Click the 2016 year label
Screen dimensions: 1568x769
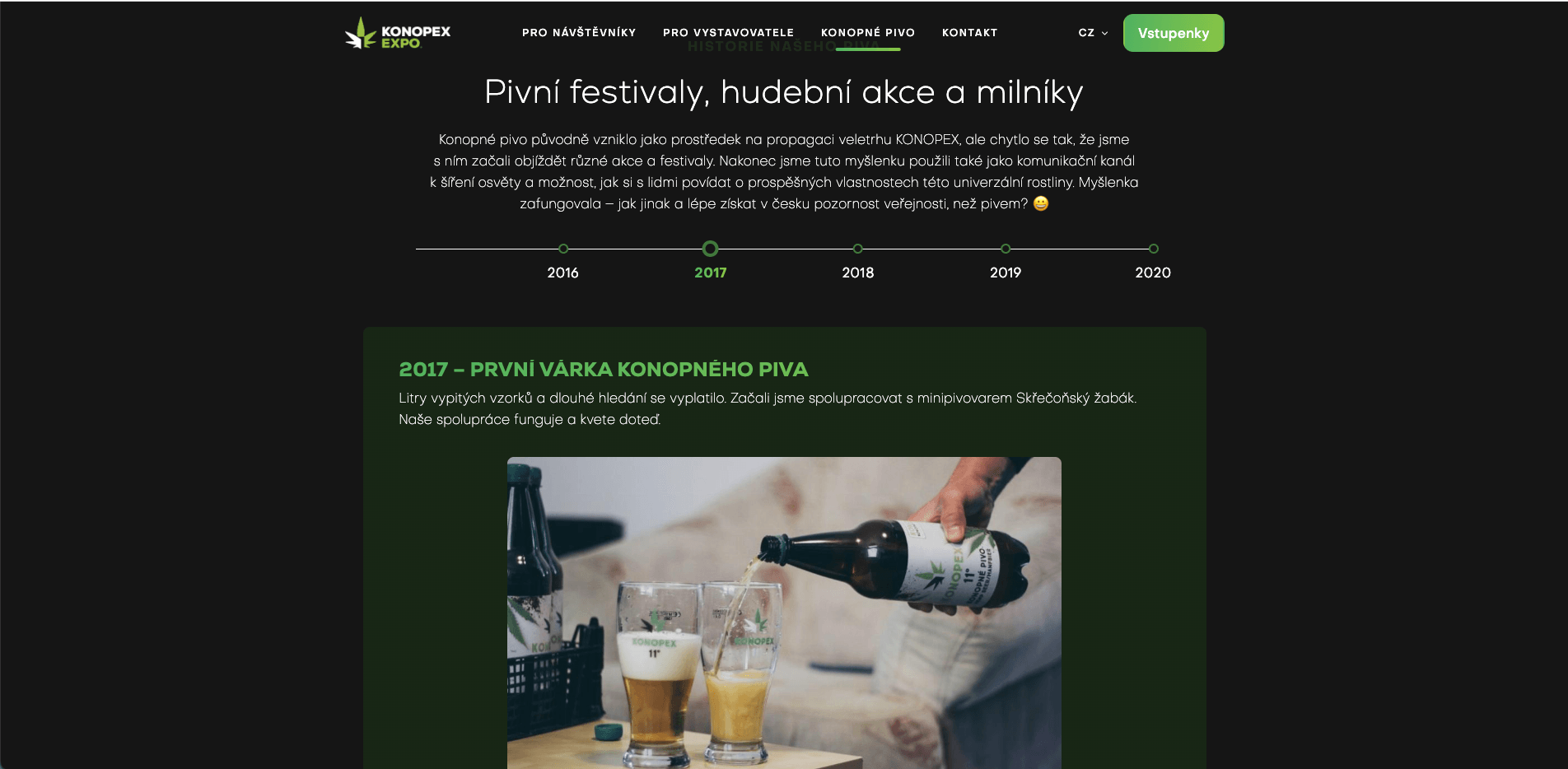pos(563,273)
